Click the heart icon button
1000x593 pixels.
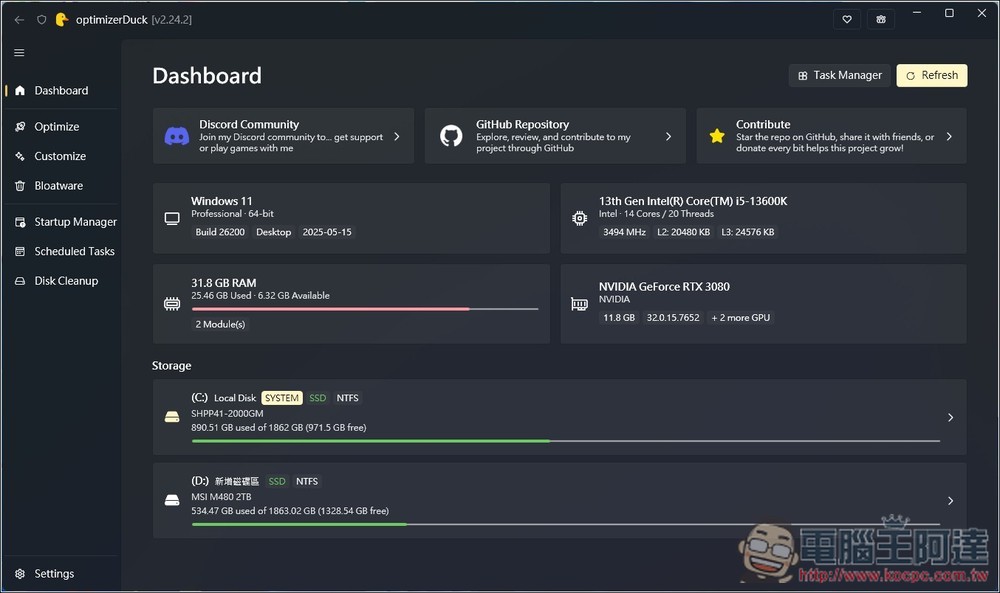click(847, 19)
